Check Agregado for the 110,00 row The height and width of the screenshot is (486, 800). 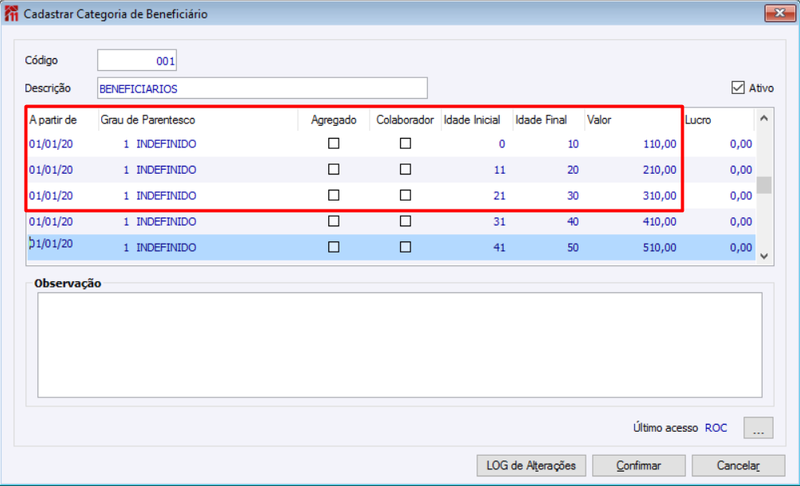334,143
